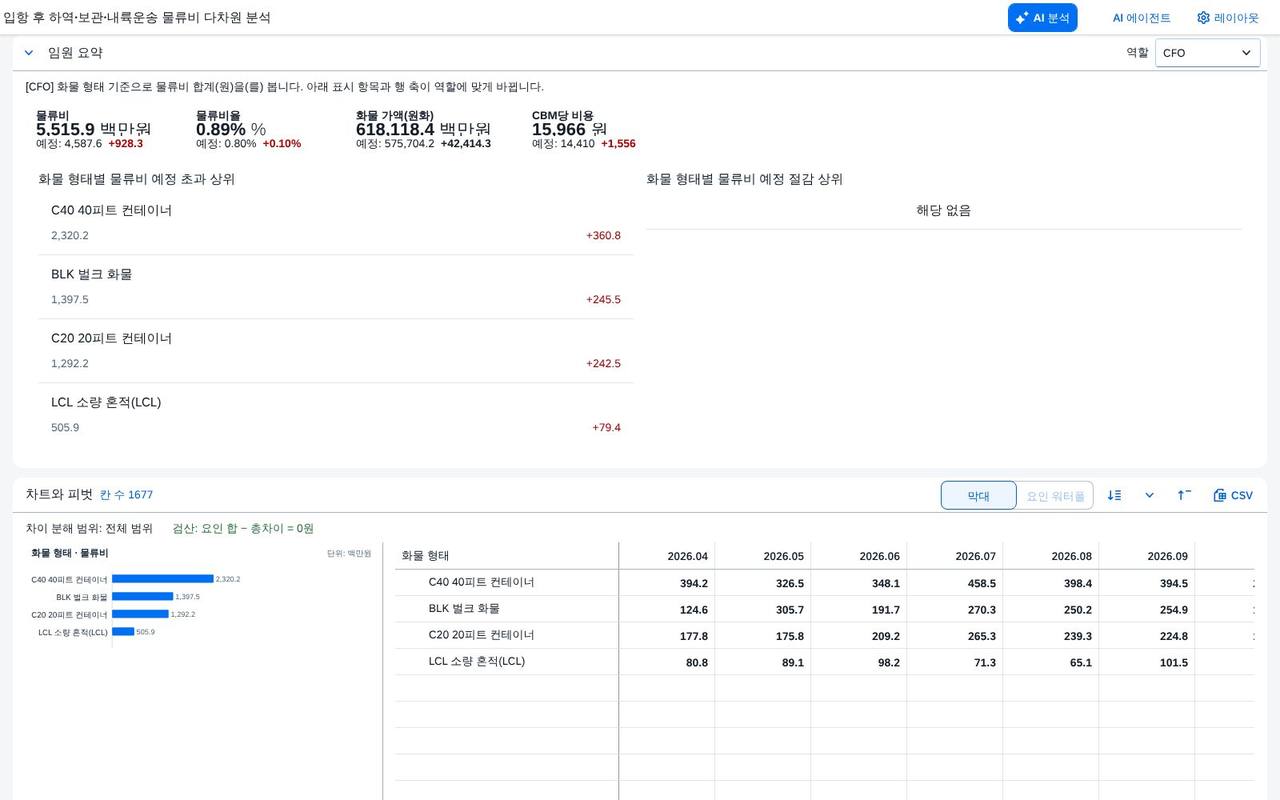Screen dimensions: 1280x800
Task: Select the C20 20피트 컨테이너 excess item
Action: 336,351
